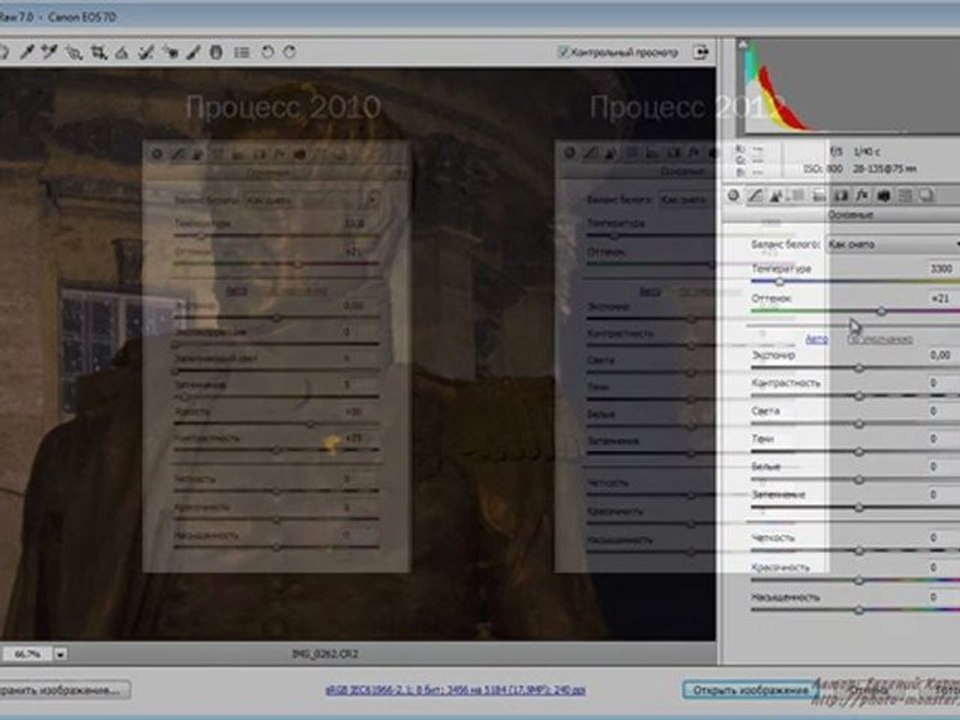Rotate image 90° clockwise
This screenshot has width=960, height=720.
click(290, 52)
